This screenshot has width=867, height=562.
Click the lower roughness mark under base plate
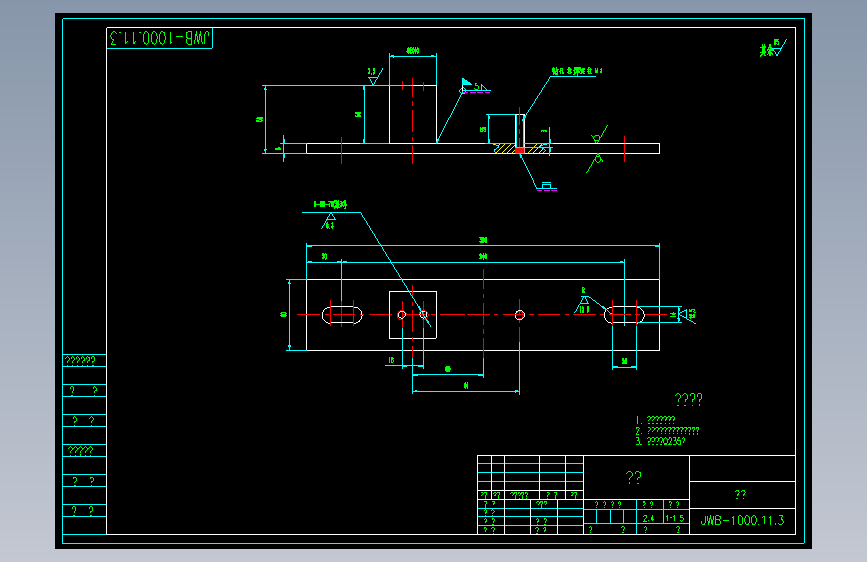(595, 162)
